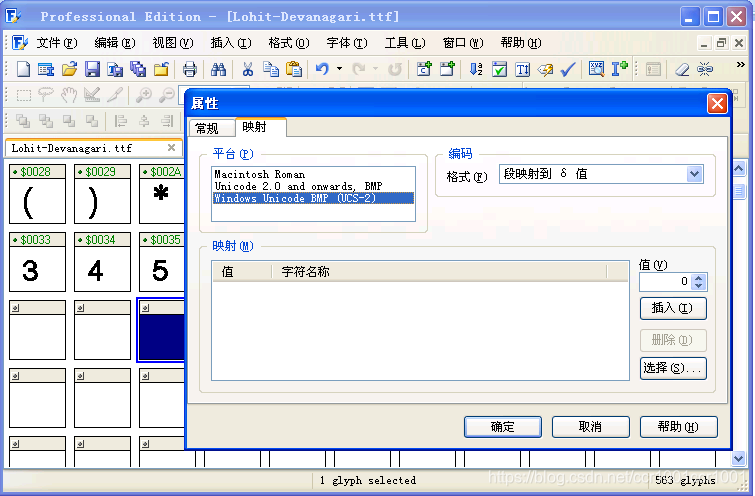Click the 值 column header
Image resolution: width=755 pixels, height=496 pixels.
click(x=242, y=272)
